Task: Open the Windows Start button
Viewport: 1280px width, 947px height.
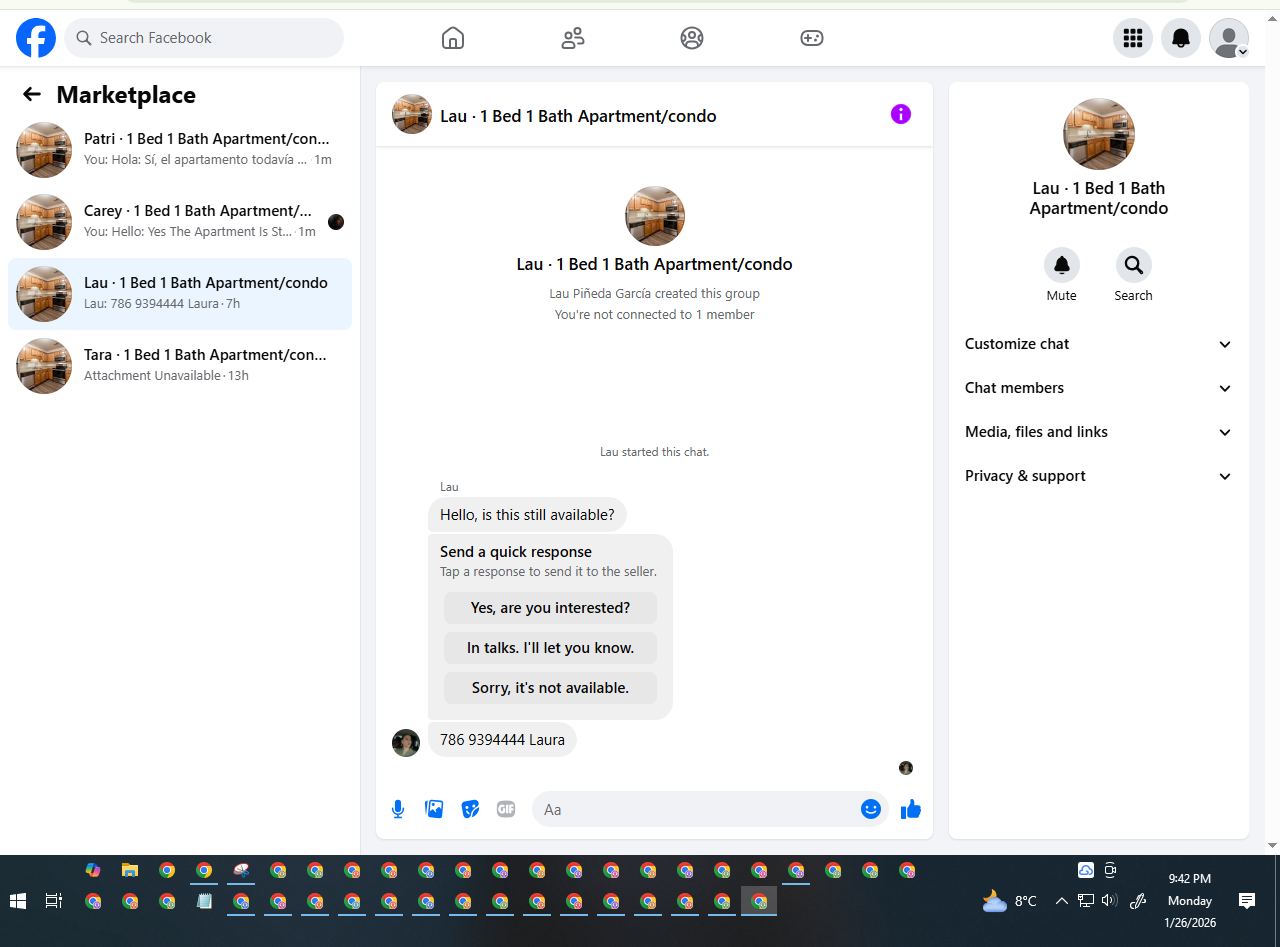Action: point(18,901)
